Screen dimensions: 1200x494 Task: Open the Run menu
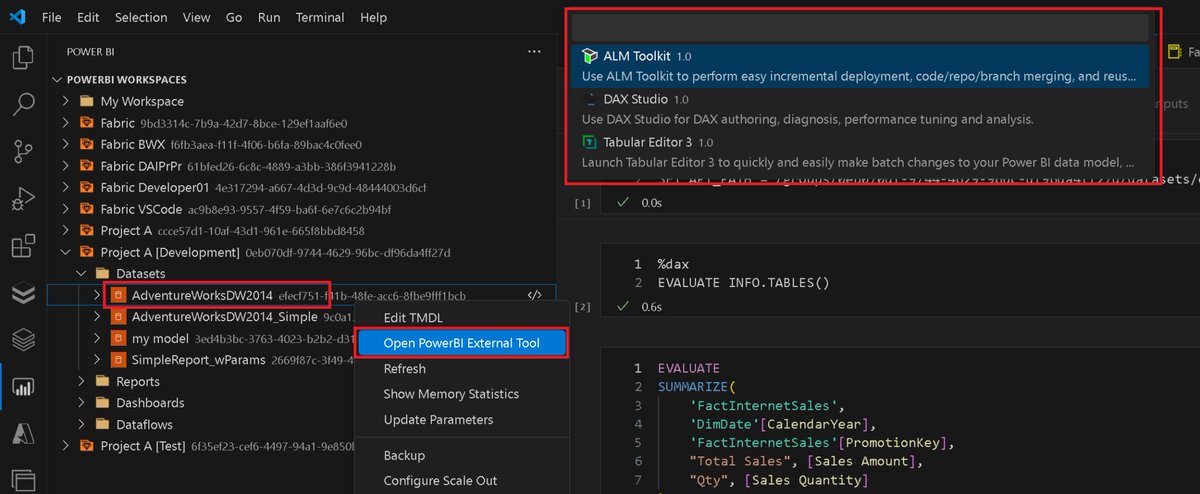269,17
